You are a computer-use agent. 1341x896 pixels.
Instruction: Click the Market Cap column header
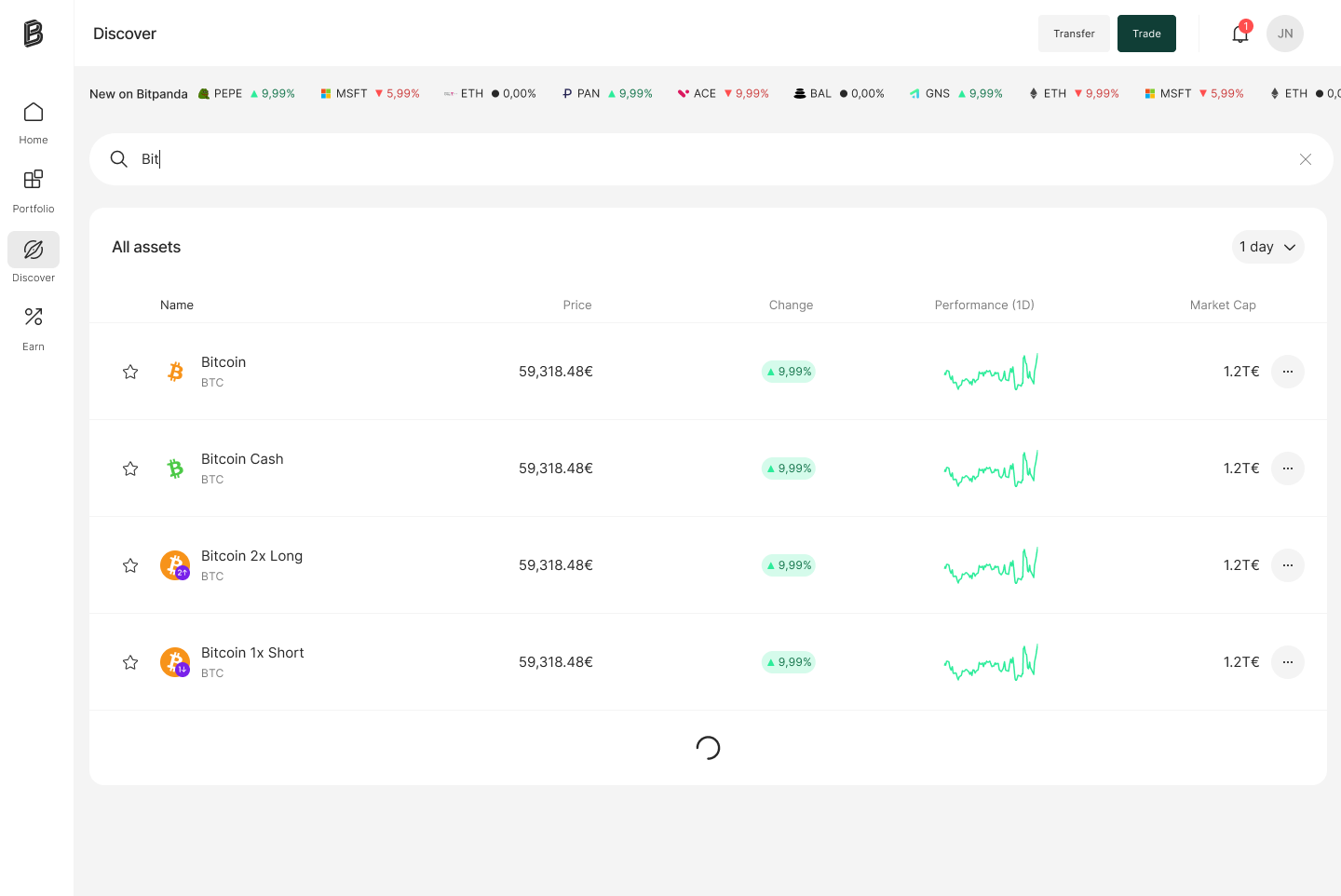1223,305
